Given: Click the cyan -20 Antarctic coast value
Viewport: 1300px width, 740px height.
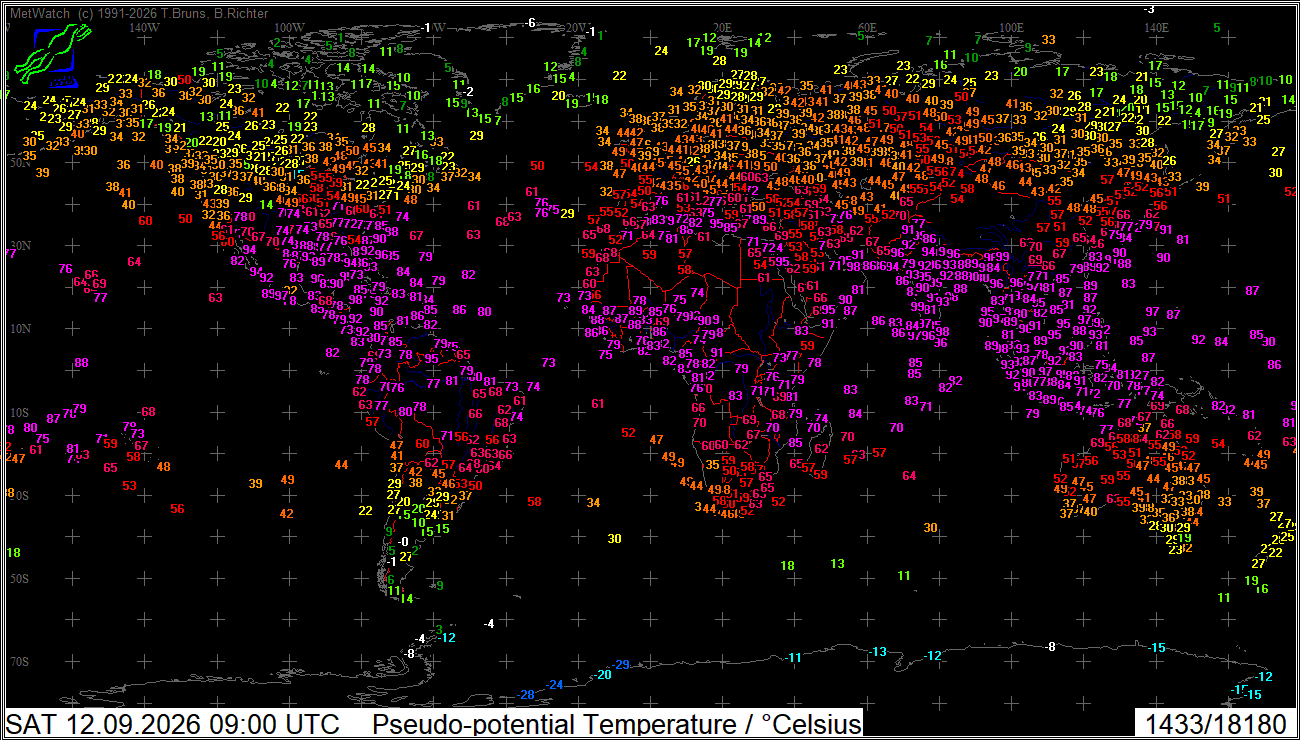Looking at the screenshot, I should [x=603, y=675].
